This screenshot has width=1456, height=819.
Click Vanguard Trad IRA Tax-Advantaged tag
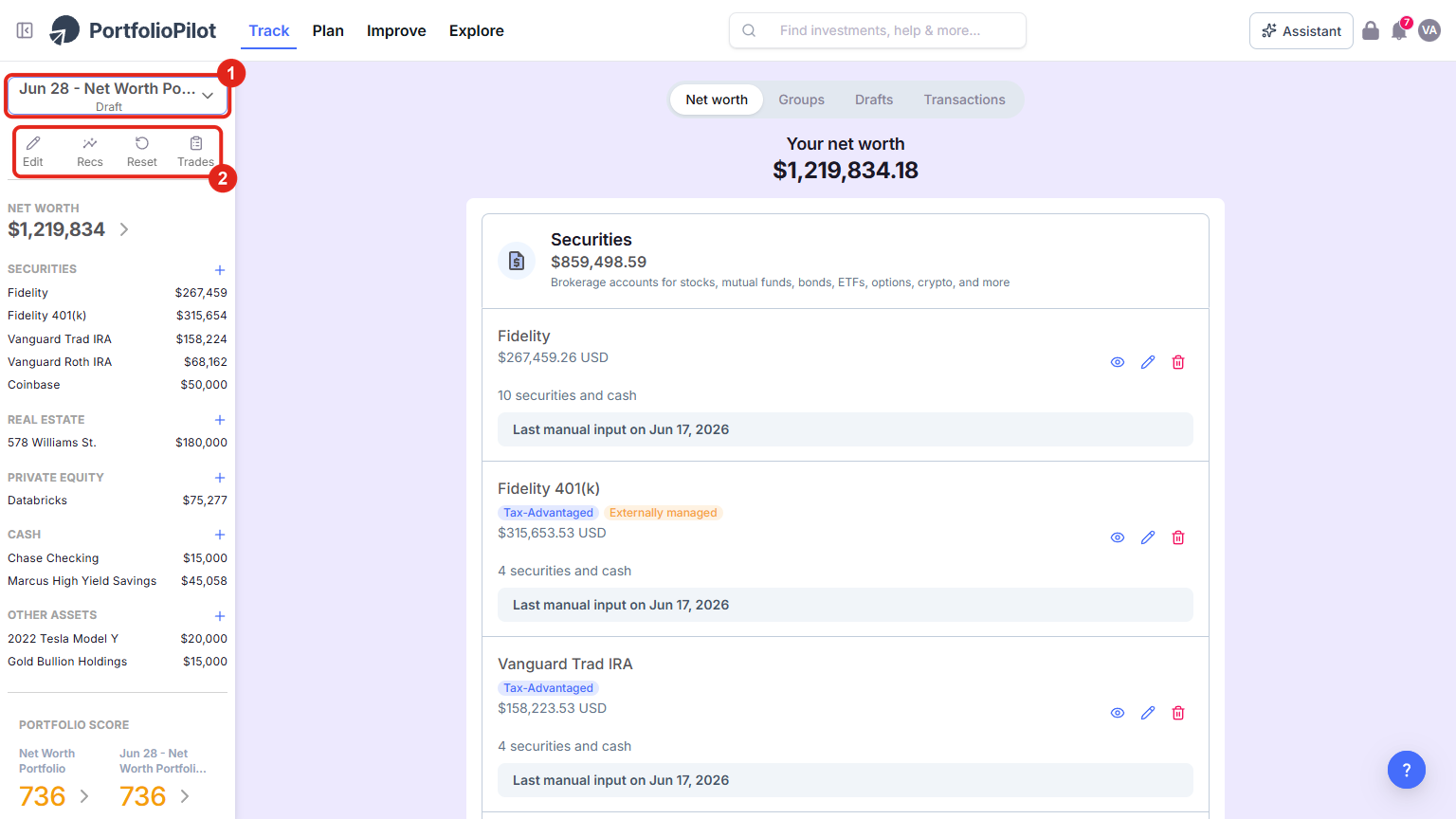coord(548,688)
